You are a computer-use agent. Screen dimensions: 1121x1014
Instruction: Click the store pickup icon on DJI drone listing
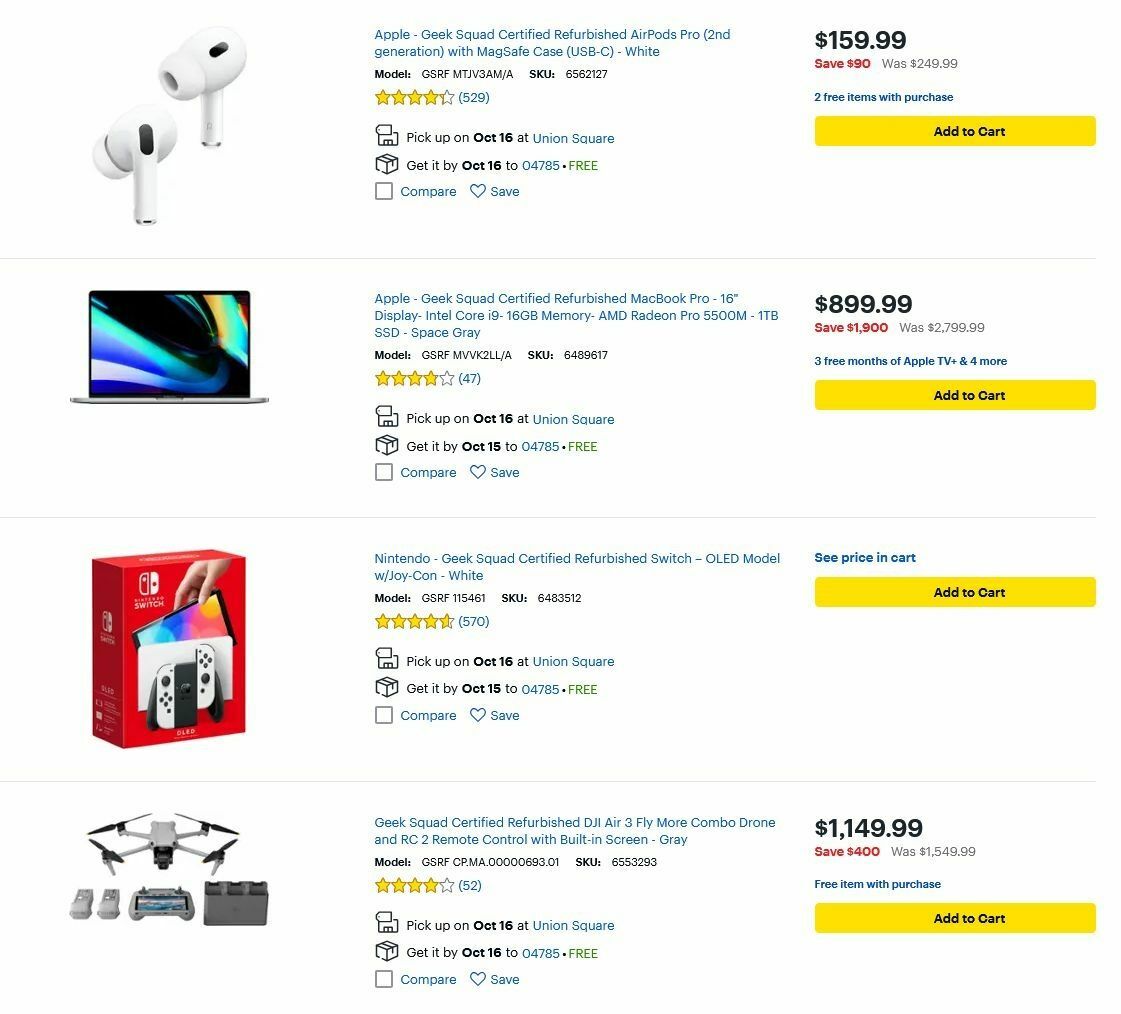387,923
